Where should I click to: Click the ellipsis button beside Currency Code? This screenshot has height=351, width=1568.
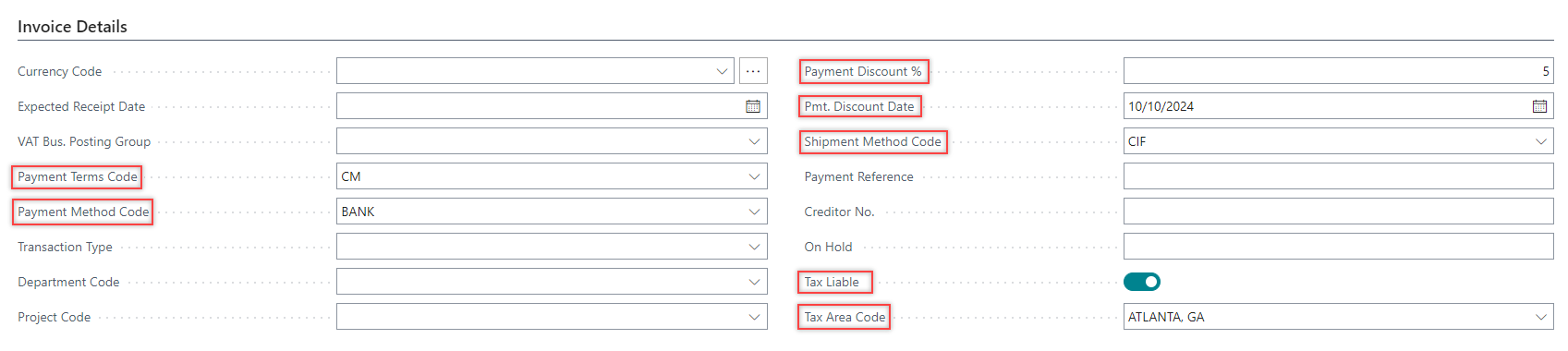pos(753,71)
